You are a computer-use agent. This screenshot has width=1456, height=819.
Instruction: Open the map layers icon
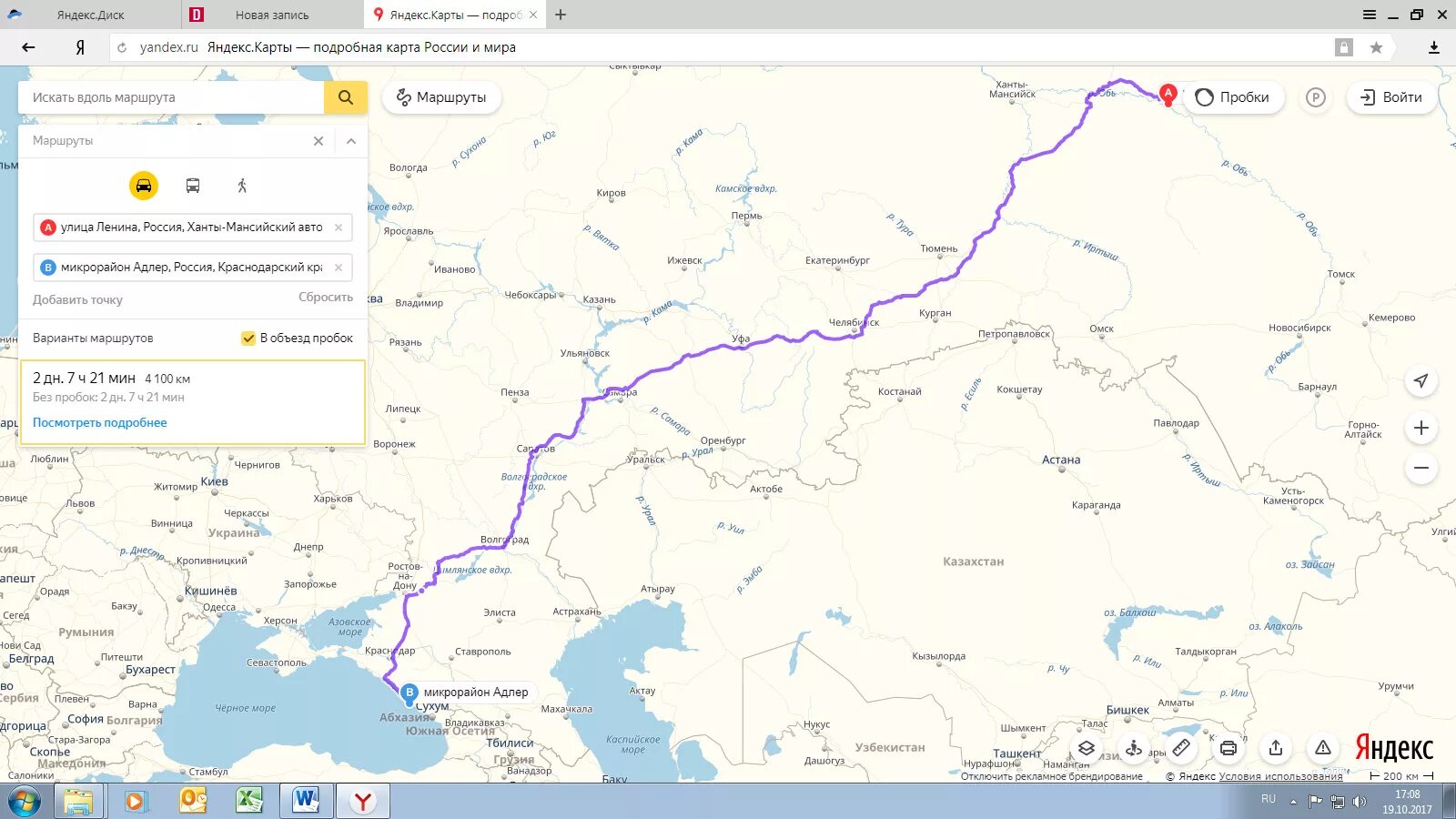click(1087, 748)
